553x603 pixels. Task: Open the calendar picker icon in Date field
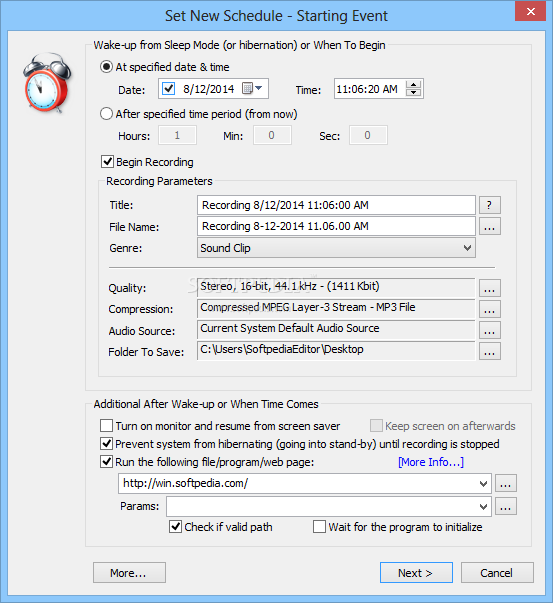247,88
